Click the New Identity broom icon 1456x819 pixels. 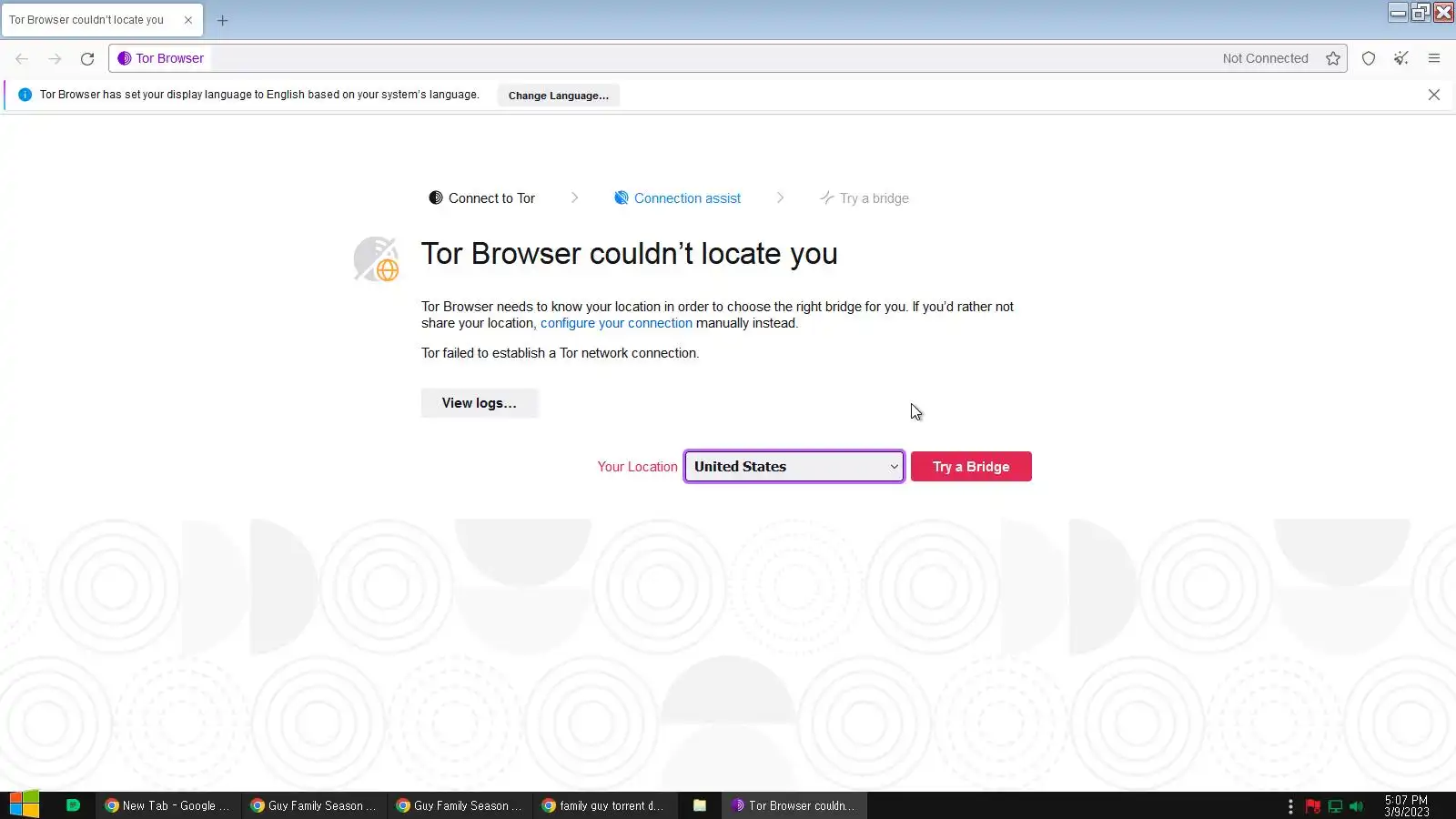coord(1401,58)
